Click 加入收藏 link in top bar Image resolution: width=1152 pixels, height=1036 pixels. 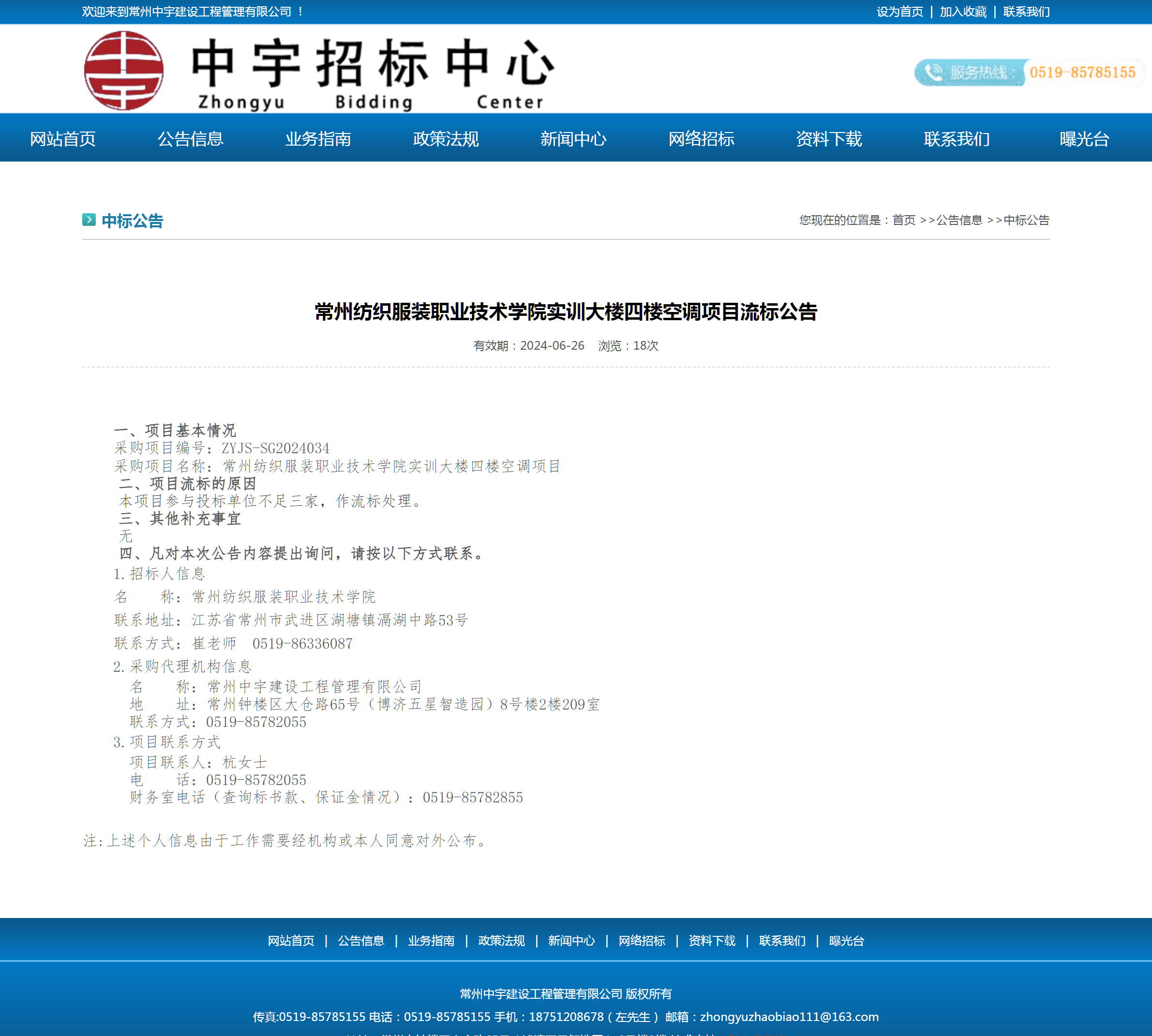click(x=962, y=12)
